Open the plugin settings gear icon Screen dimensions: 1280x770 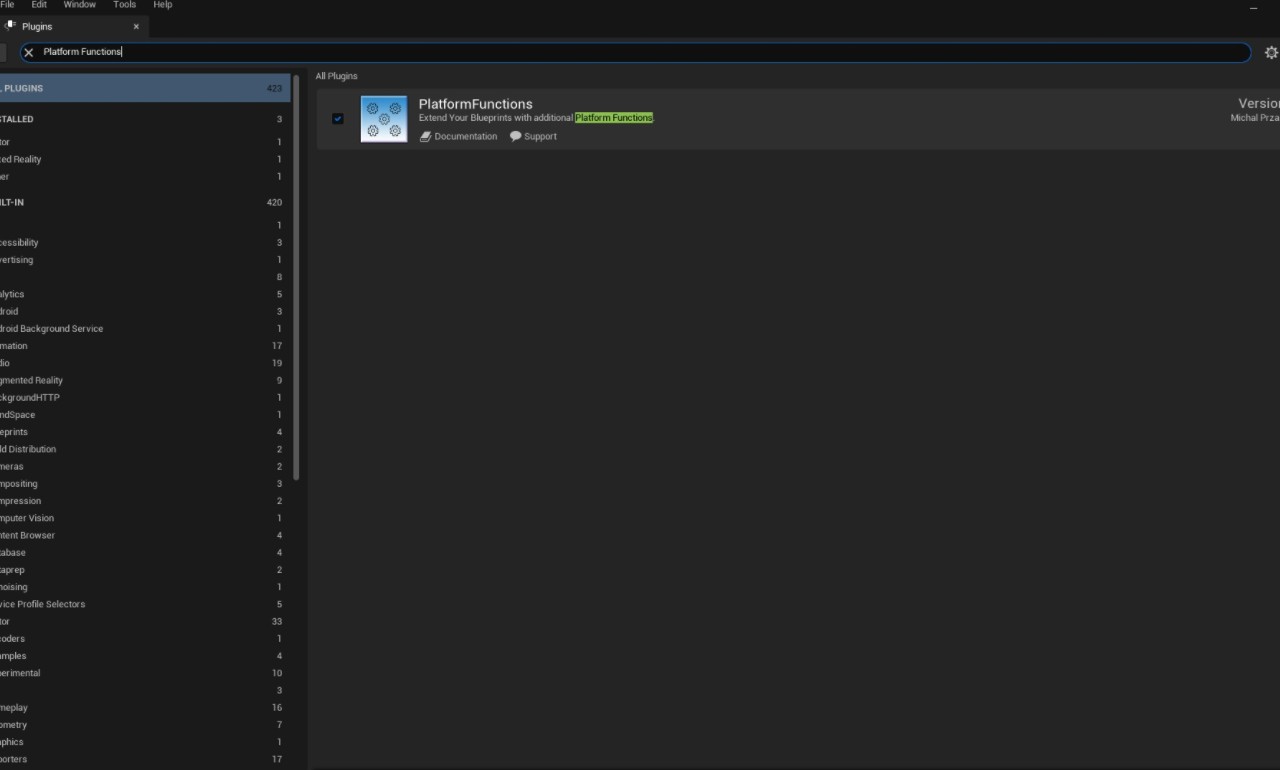point(1271,52)
